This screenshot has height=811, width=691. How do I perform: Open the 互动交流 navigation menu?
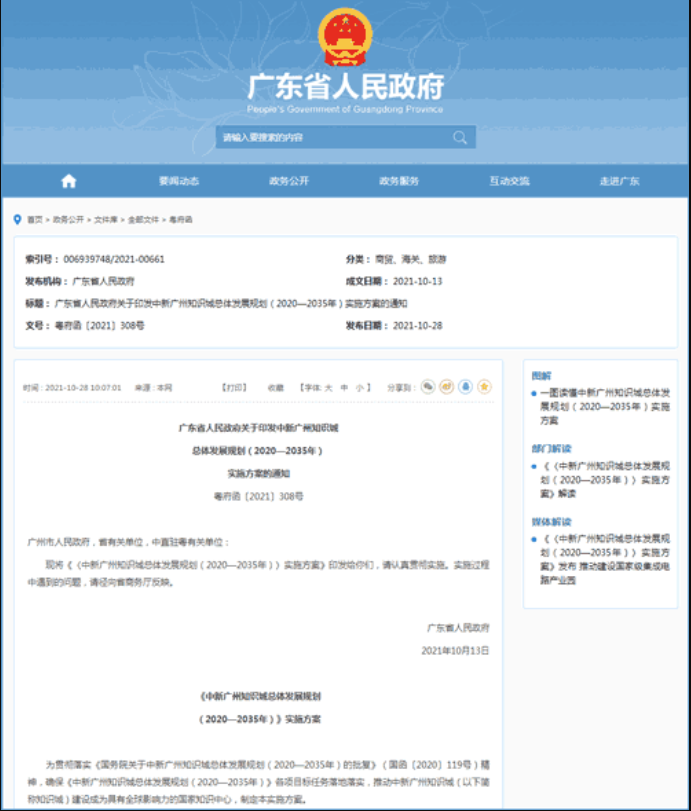tap(509, 181)
